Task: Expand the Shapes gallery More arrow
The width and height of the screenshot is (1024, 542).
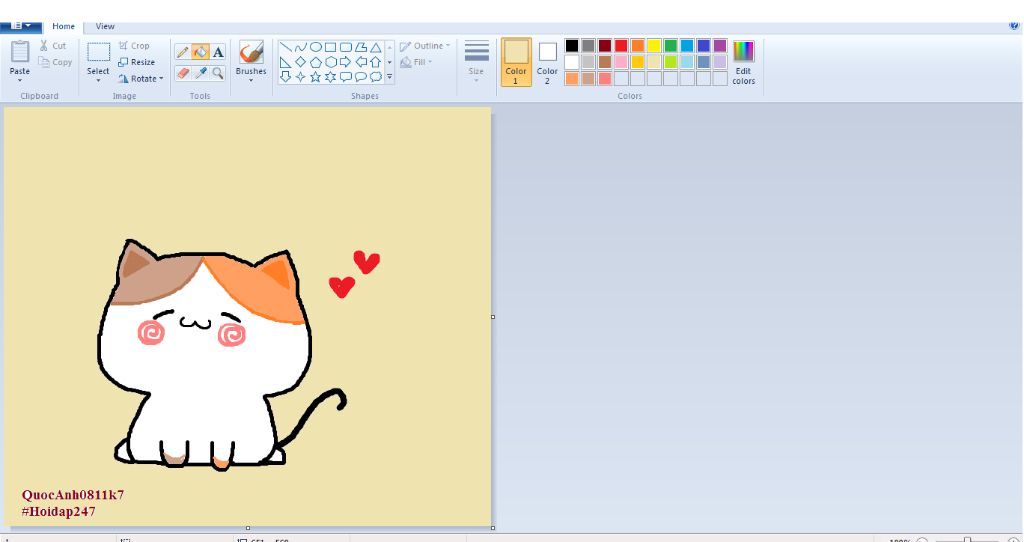Action: pos(390,77)
